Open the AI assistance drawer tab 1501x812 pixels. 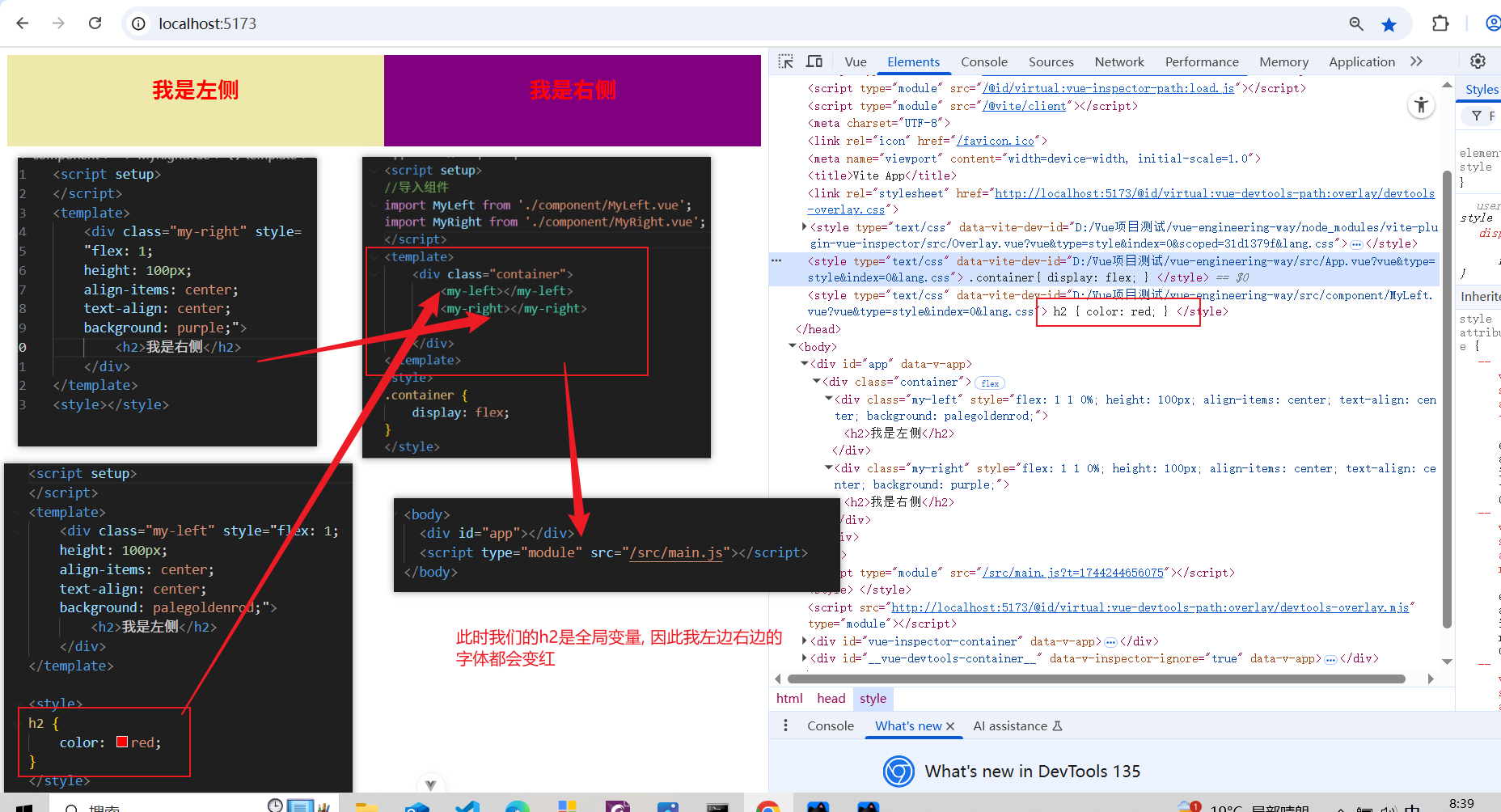(1017, 725)
